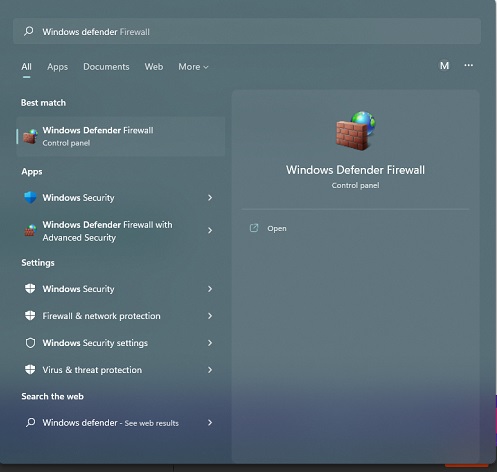Open the More filter dropdown
Viewport: 497px width, 472px height.
coord(193,67)
